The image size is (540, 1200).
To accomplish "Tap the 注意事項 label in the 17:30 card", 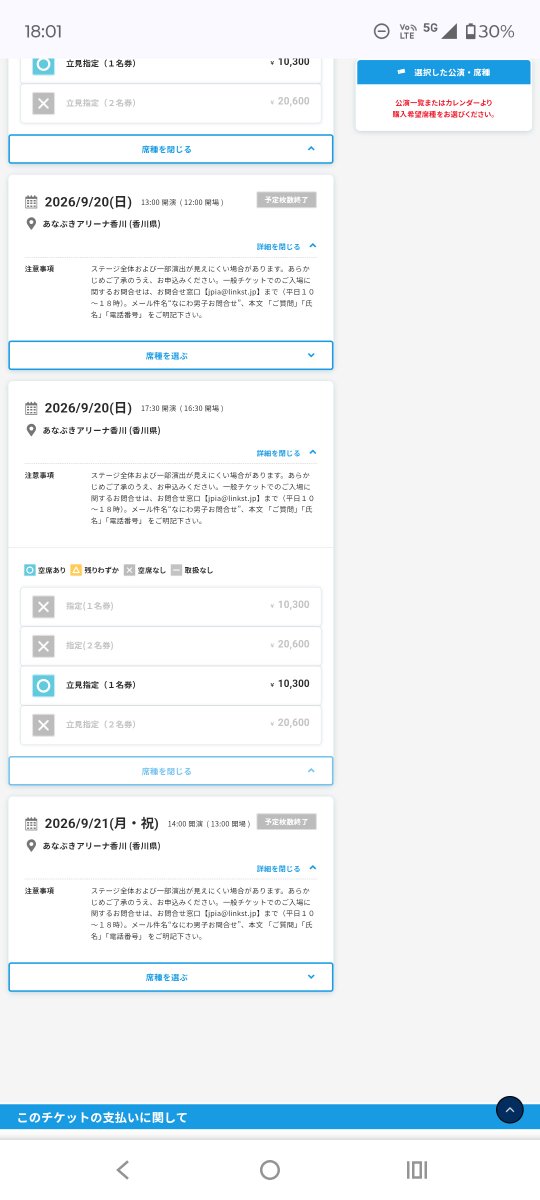I will pyautogui.click(x=39, y=476).
